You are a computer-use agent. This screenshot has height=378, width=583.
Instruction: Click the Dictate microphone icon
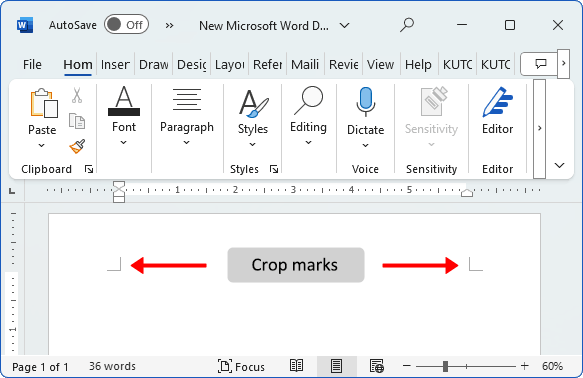click(365, 102)
